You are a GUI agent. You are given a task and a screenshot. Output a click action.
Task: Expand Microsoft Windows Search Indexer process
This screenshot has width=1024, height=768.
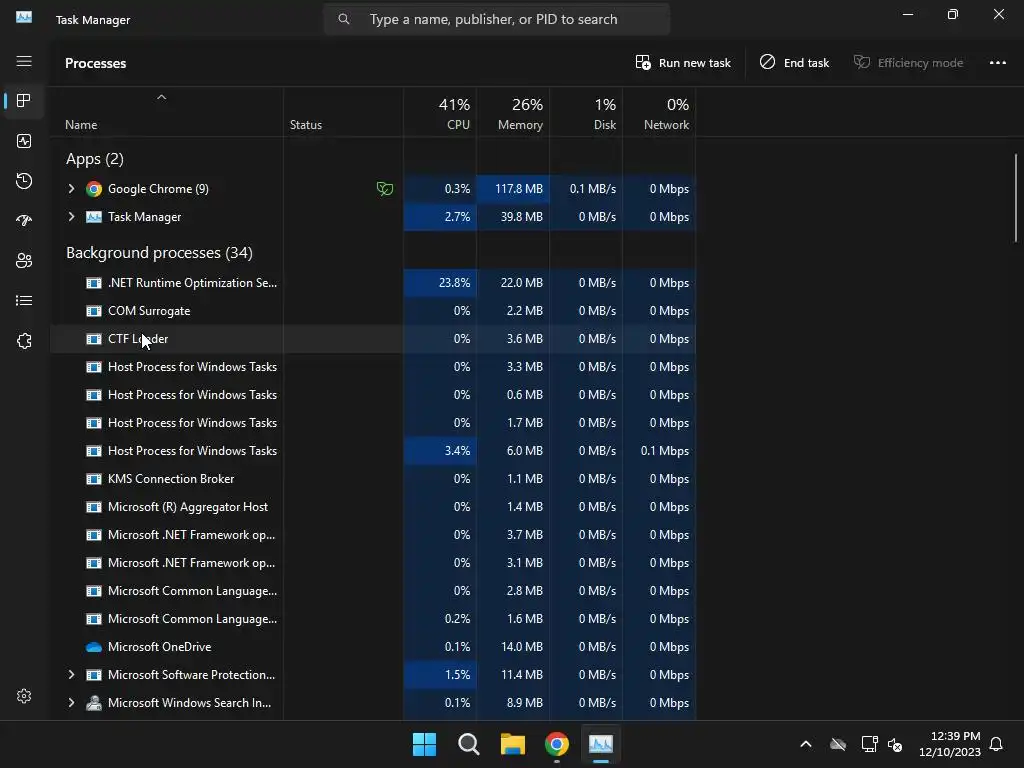[71, 703]
